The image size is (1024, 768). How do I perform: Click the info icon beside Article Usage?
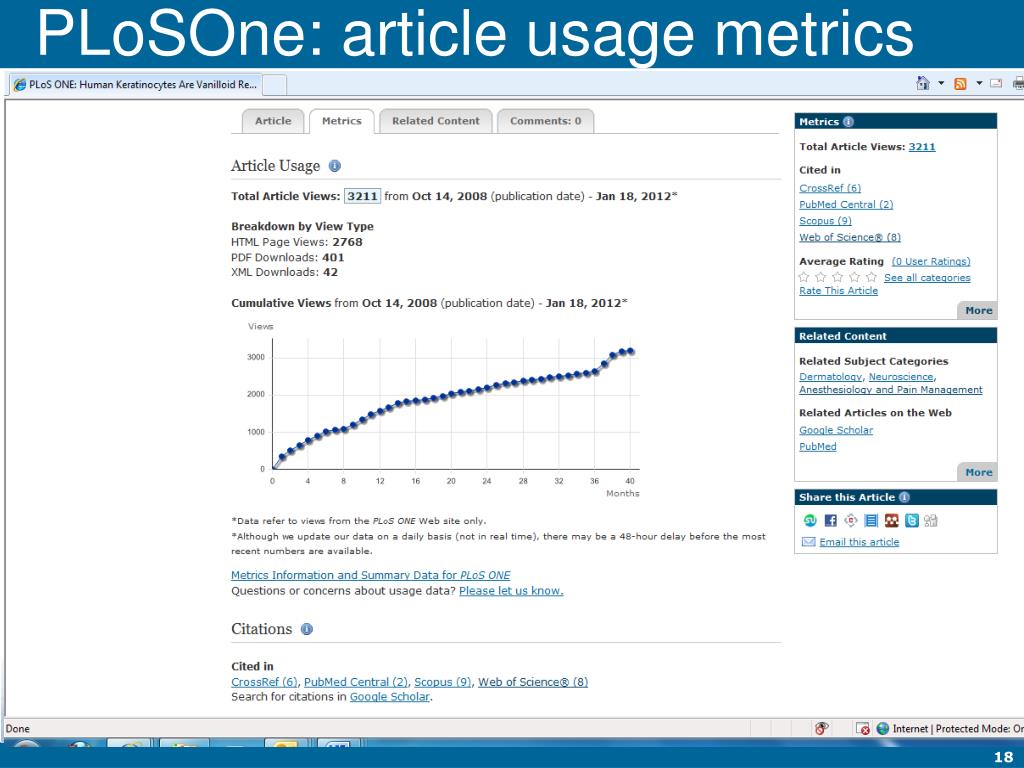pyautogui.click(x=334, y=166)
